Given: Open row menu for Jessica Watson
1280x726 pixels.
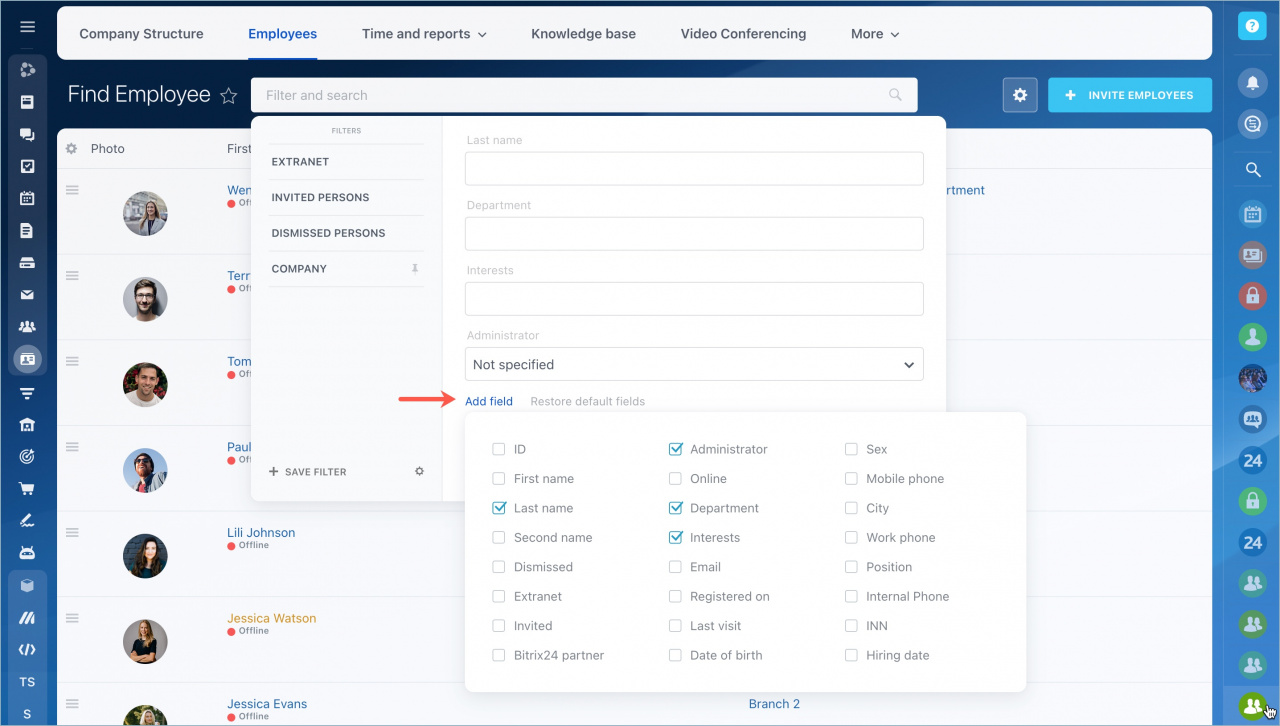Looking at the screenshot, I should [72, 618].
